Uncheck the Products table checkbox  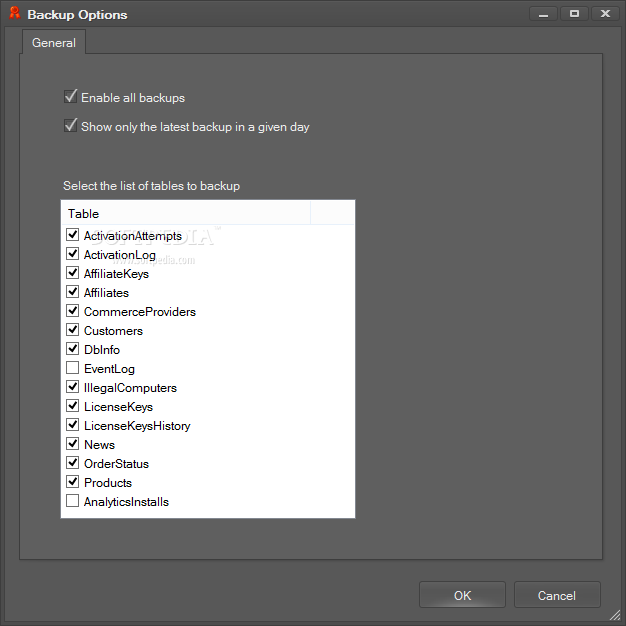pos(72,482)
